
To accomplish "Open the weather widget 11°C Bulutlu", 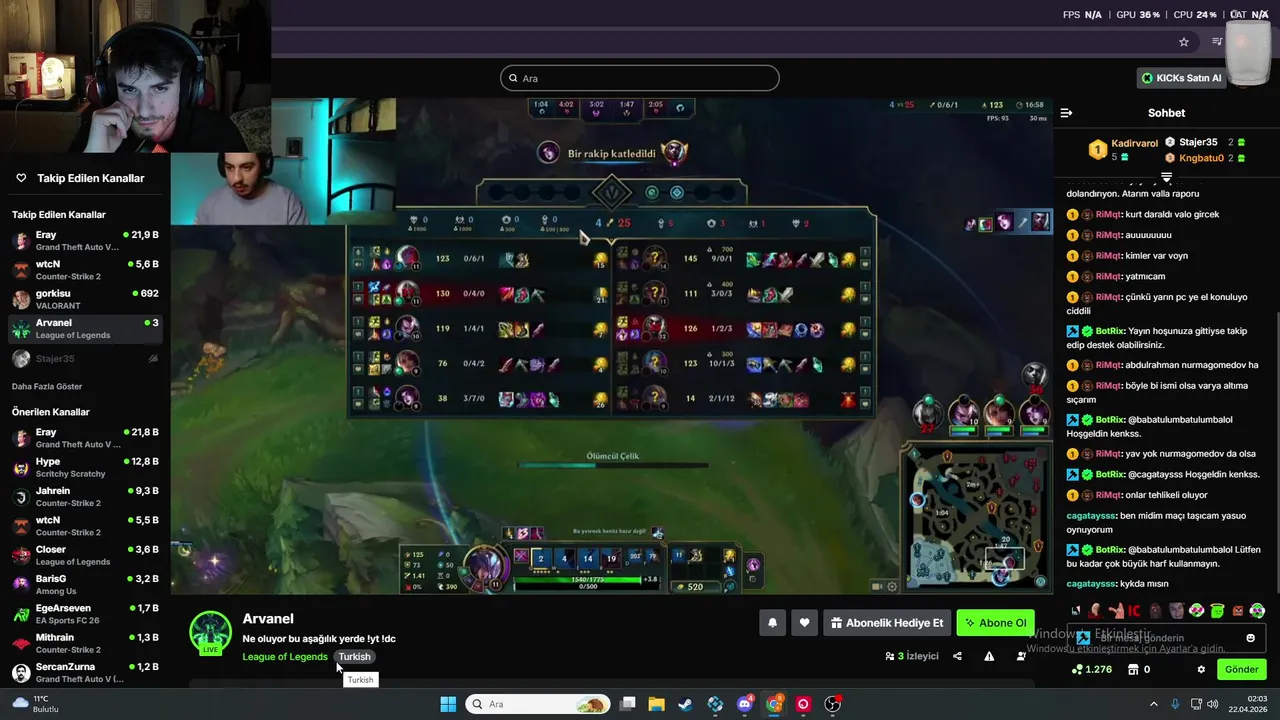I will pyautogui.click(x=35, y=704).
